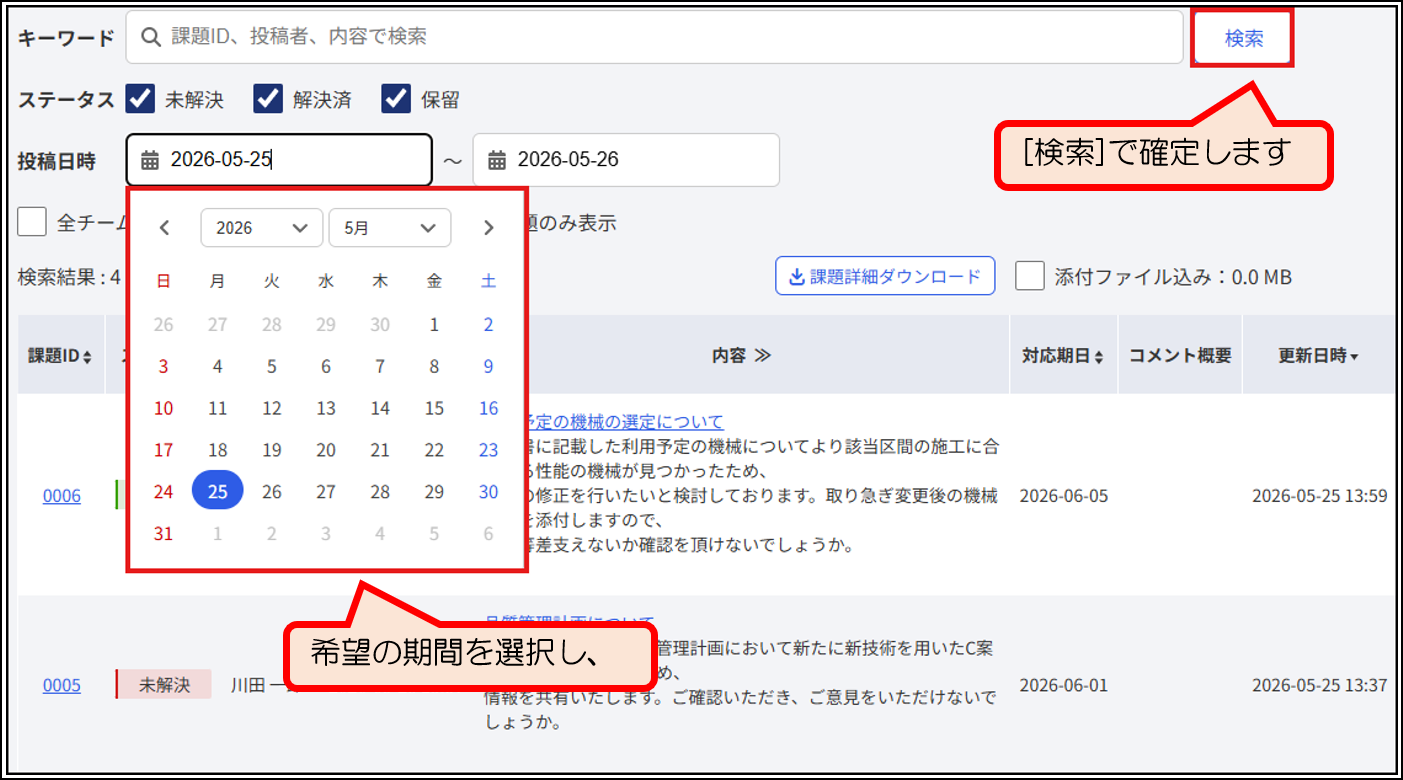The height and width of the screenshot is (780, 1403).
Task: Select day 11 in the calendar
Action: 218,408
